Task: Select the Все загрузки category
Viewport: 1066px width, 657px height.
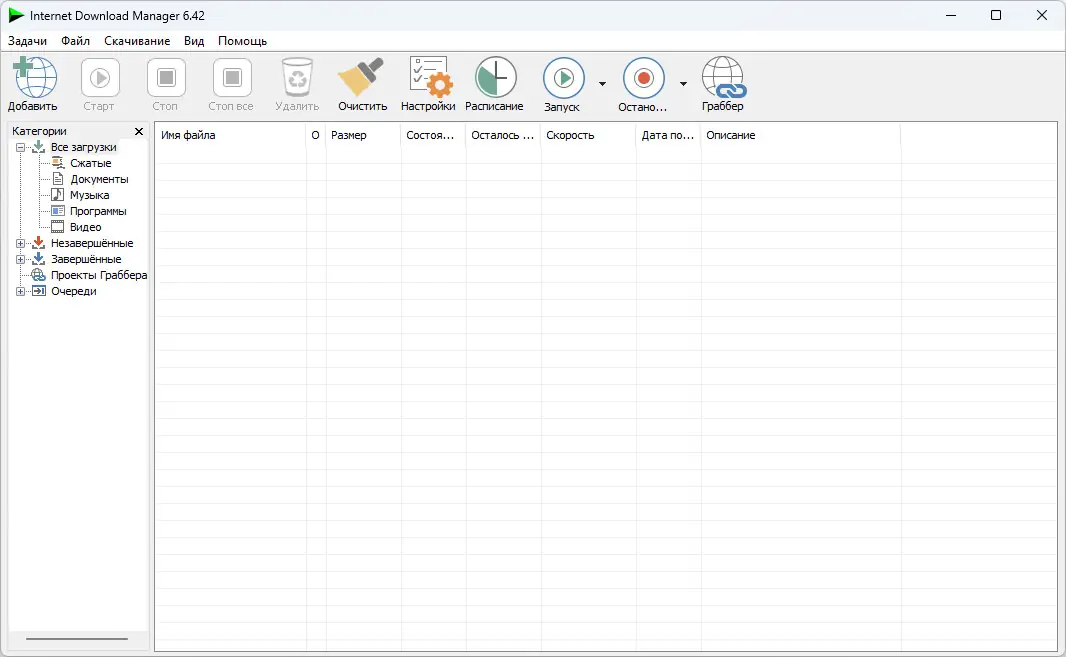Action: click(x=84, y=148)
